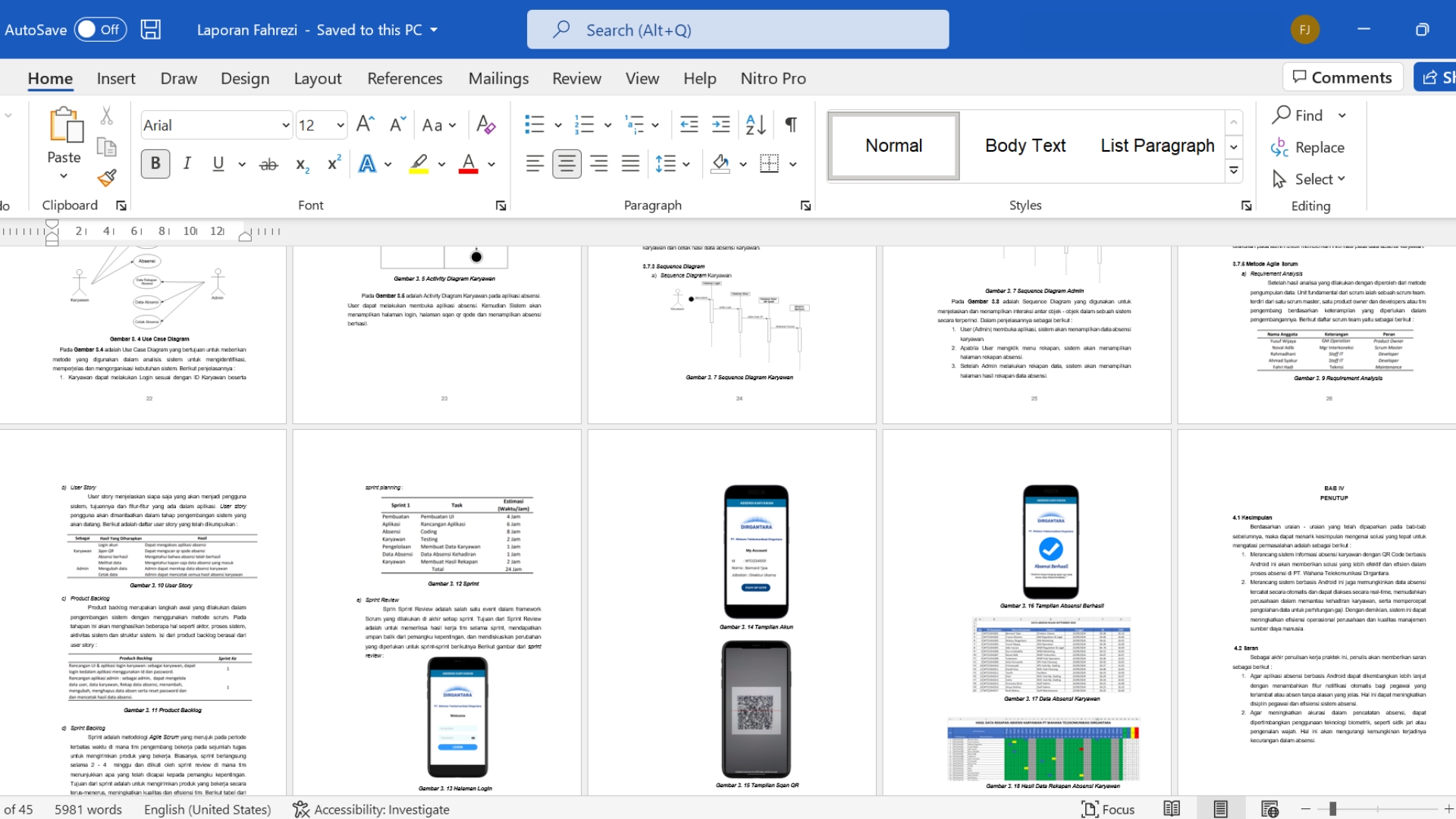The width and height of the screenshot is (1456, 819).
Task: Switch to the References tab
Action: 404,78
